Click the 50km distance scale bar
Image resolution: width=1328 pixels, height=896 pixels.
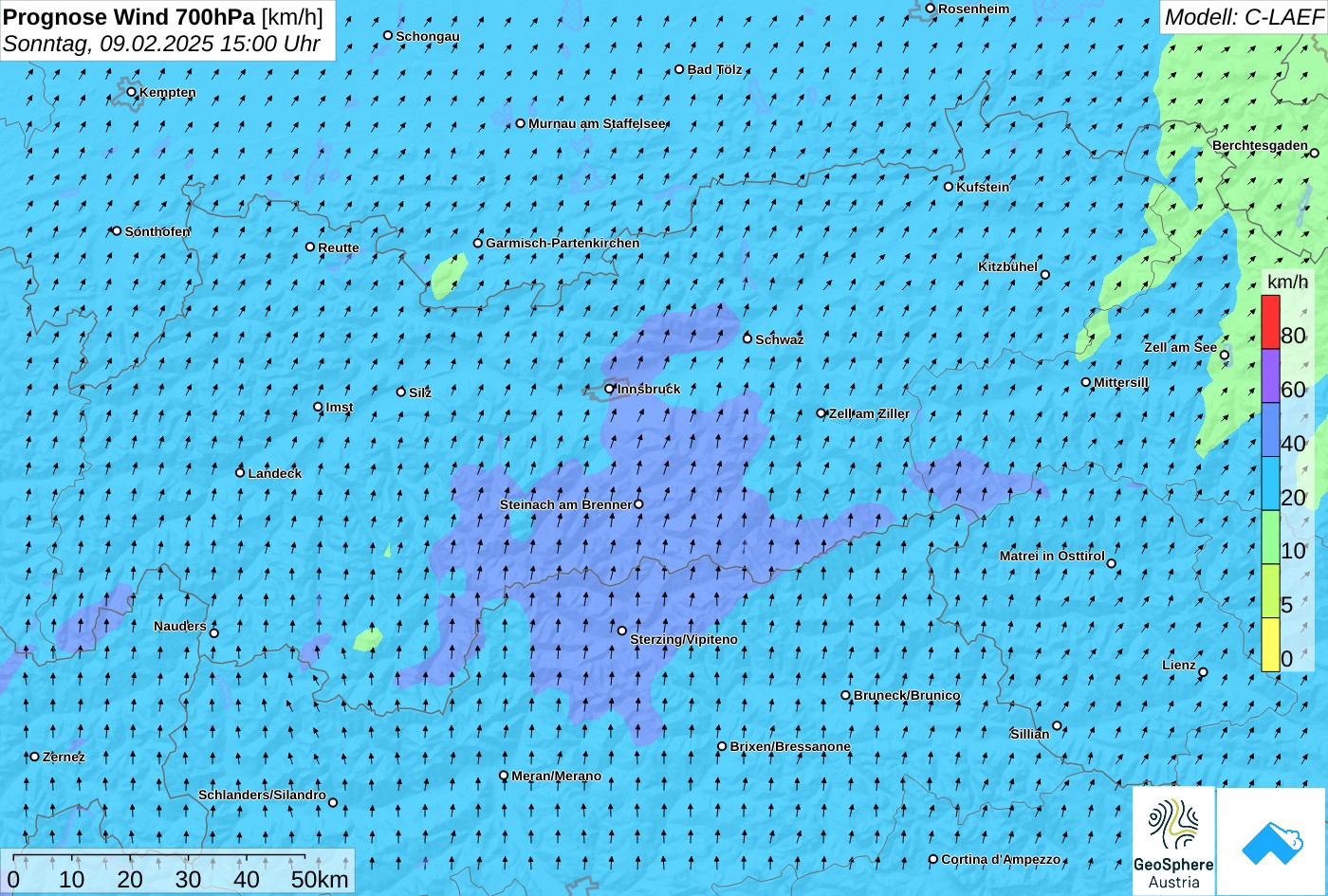click(x=159, y=857)
